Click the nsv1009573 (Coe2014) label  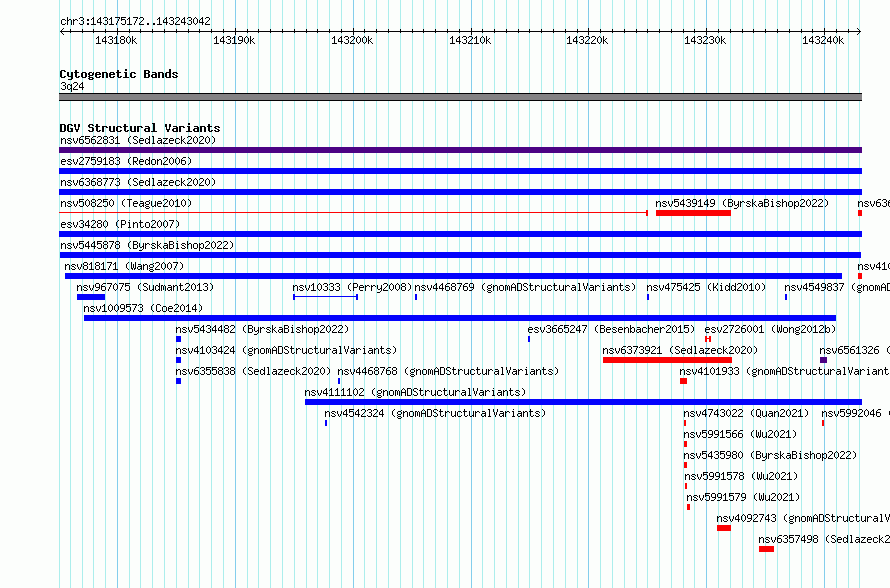(143, 308)
